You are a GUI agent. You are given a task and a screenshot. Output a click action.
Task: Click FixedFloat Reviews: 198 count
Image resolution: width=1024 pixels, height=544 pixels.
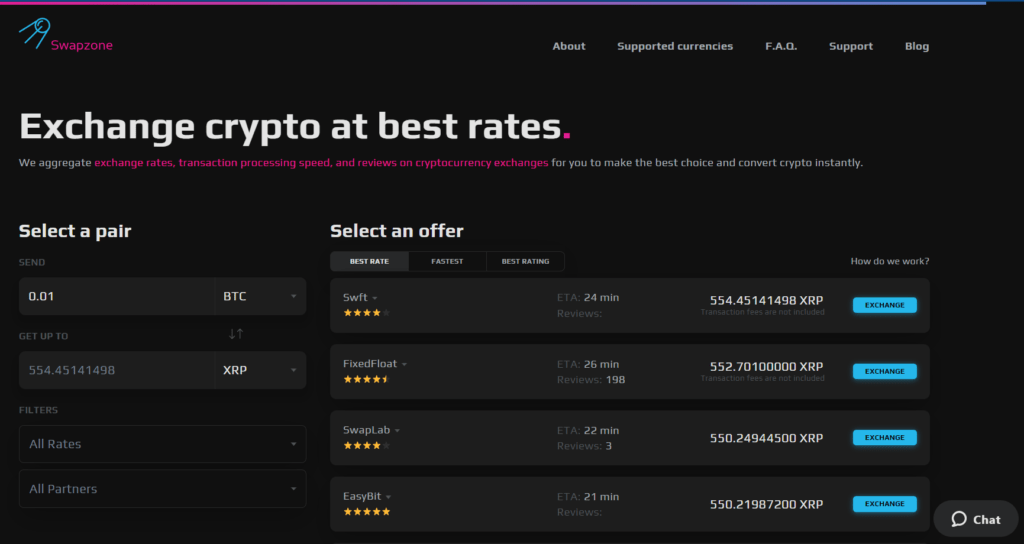click(x=591, y=379)
